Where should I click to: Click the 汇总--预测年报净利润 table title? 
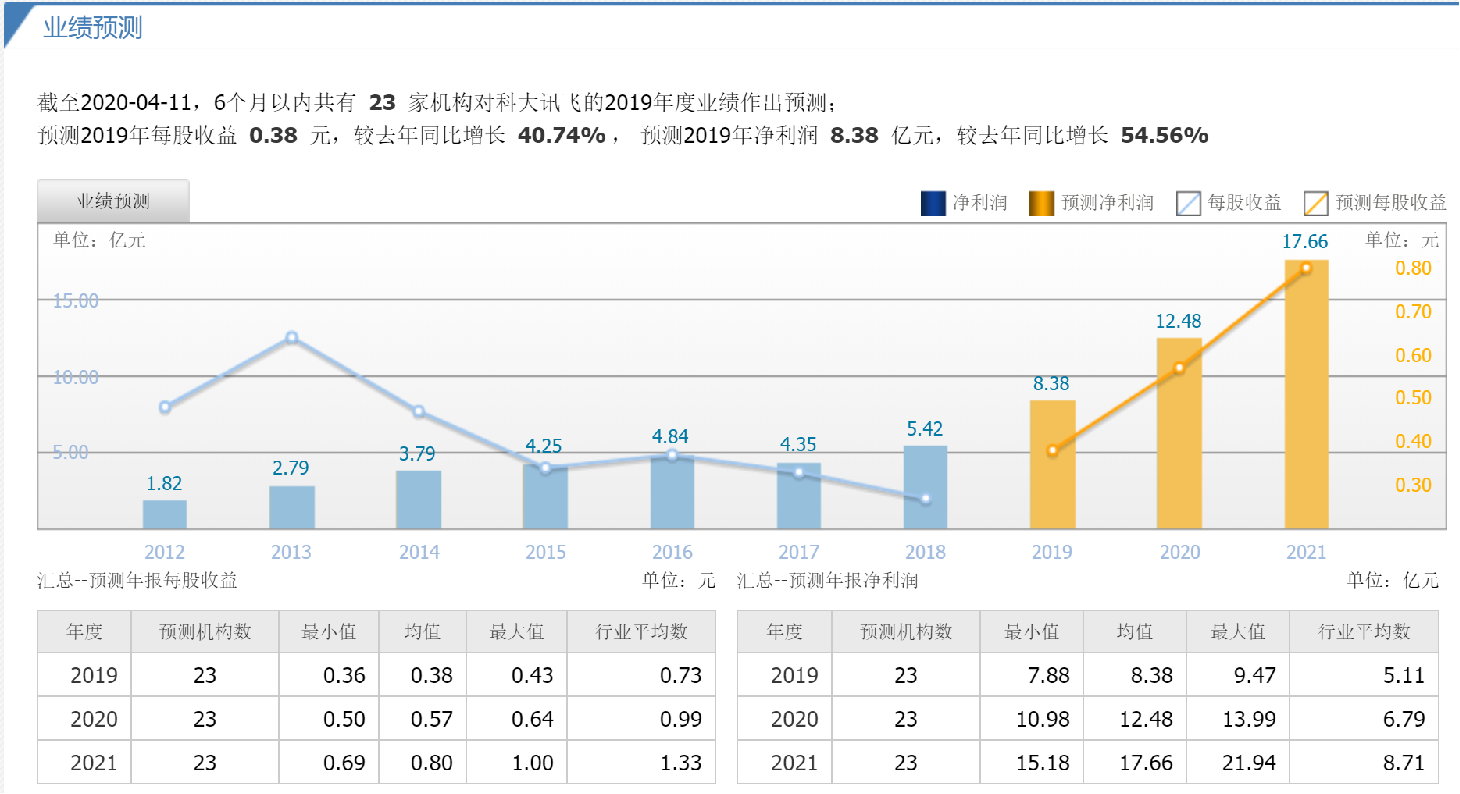pos(827,580)
